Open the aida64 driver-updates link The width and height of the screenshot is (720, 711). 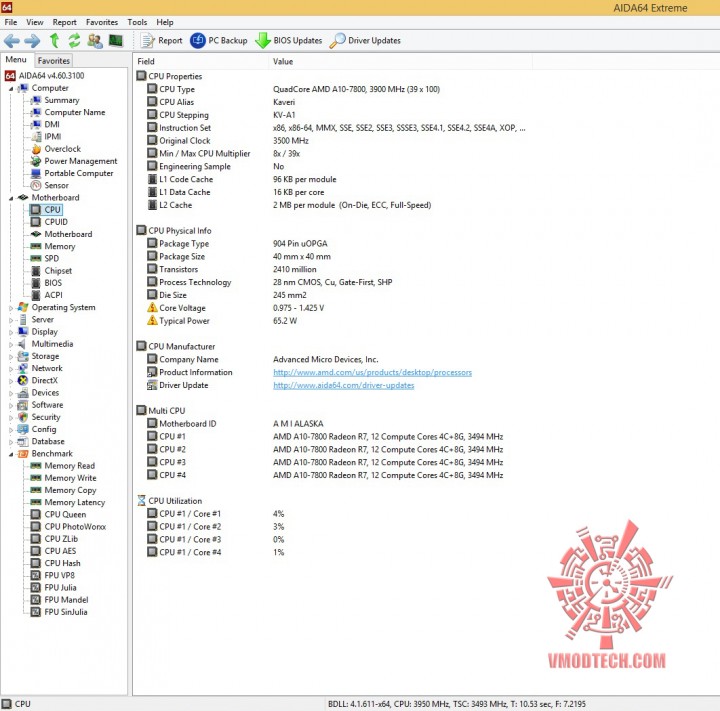[x=343, y=385]
